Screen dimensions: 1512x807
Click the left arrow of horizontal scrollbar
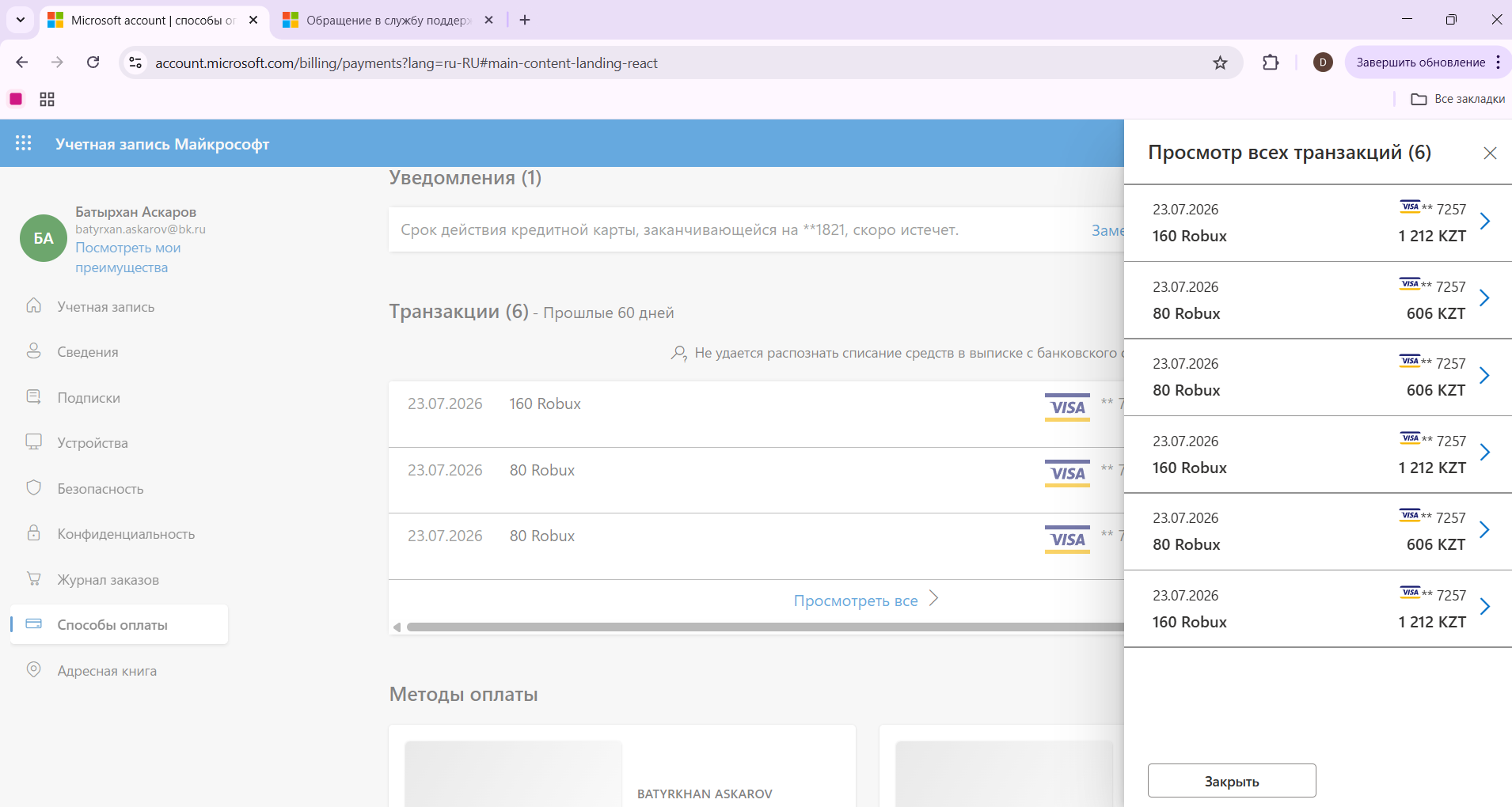[397, 627]
